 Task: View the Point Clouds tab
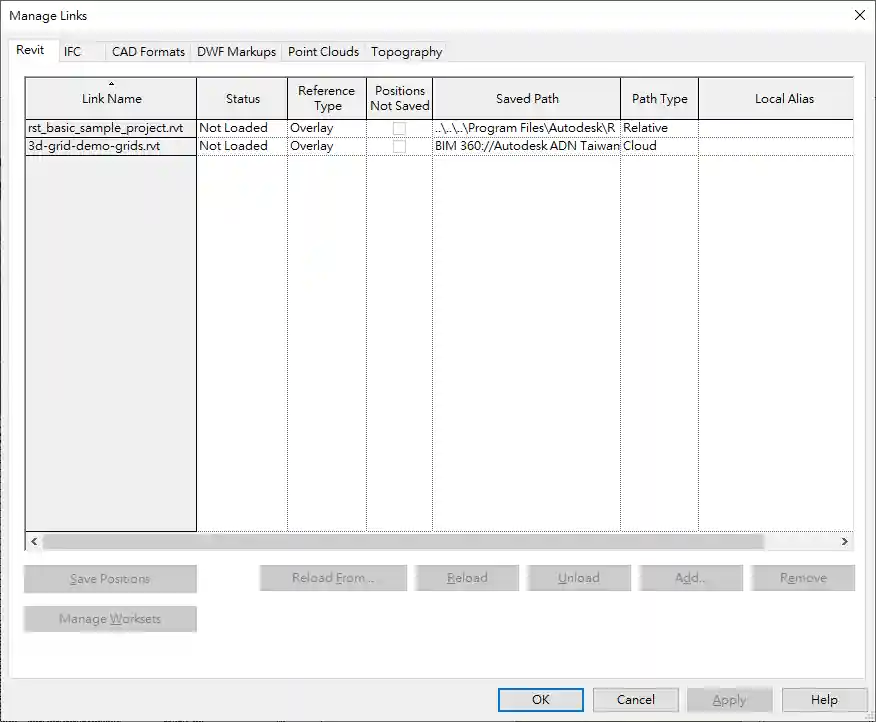tap(323, 51)
